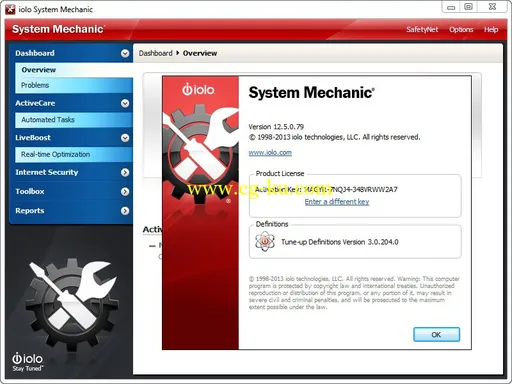Viewport: 512px width, 384px height.
Task: Collapse the Dashboard section
Action: [x=125, y=53]
